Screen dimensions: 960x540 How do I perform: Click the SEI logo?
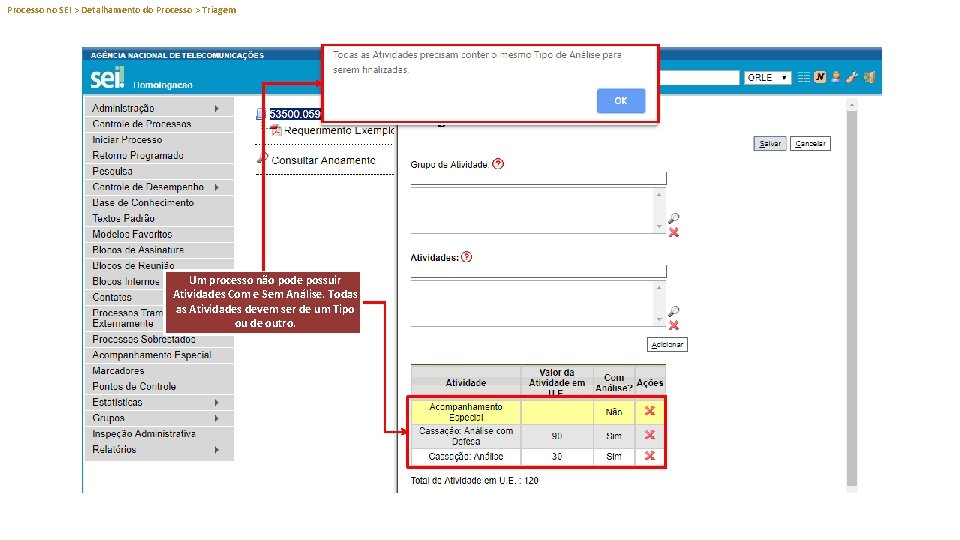click(107, 78)
